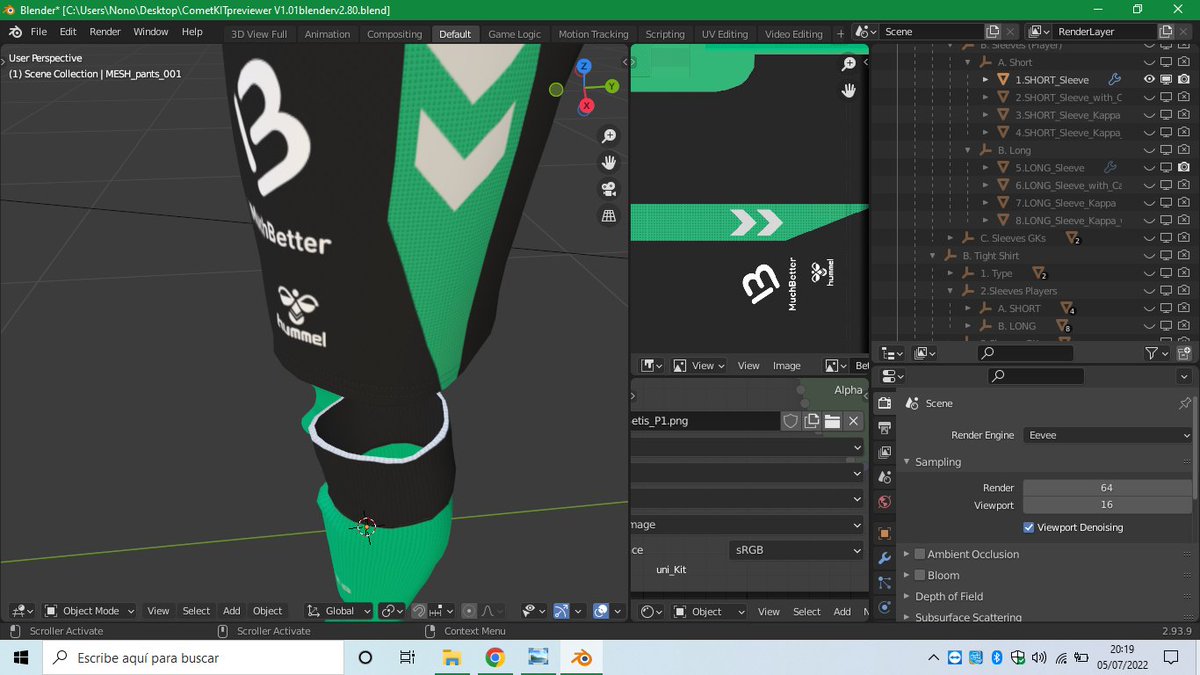Switch orthographic/perspective grid icon in viewport
1200x675 pixels.
[609, 215]
